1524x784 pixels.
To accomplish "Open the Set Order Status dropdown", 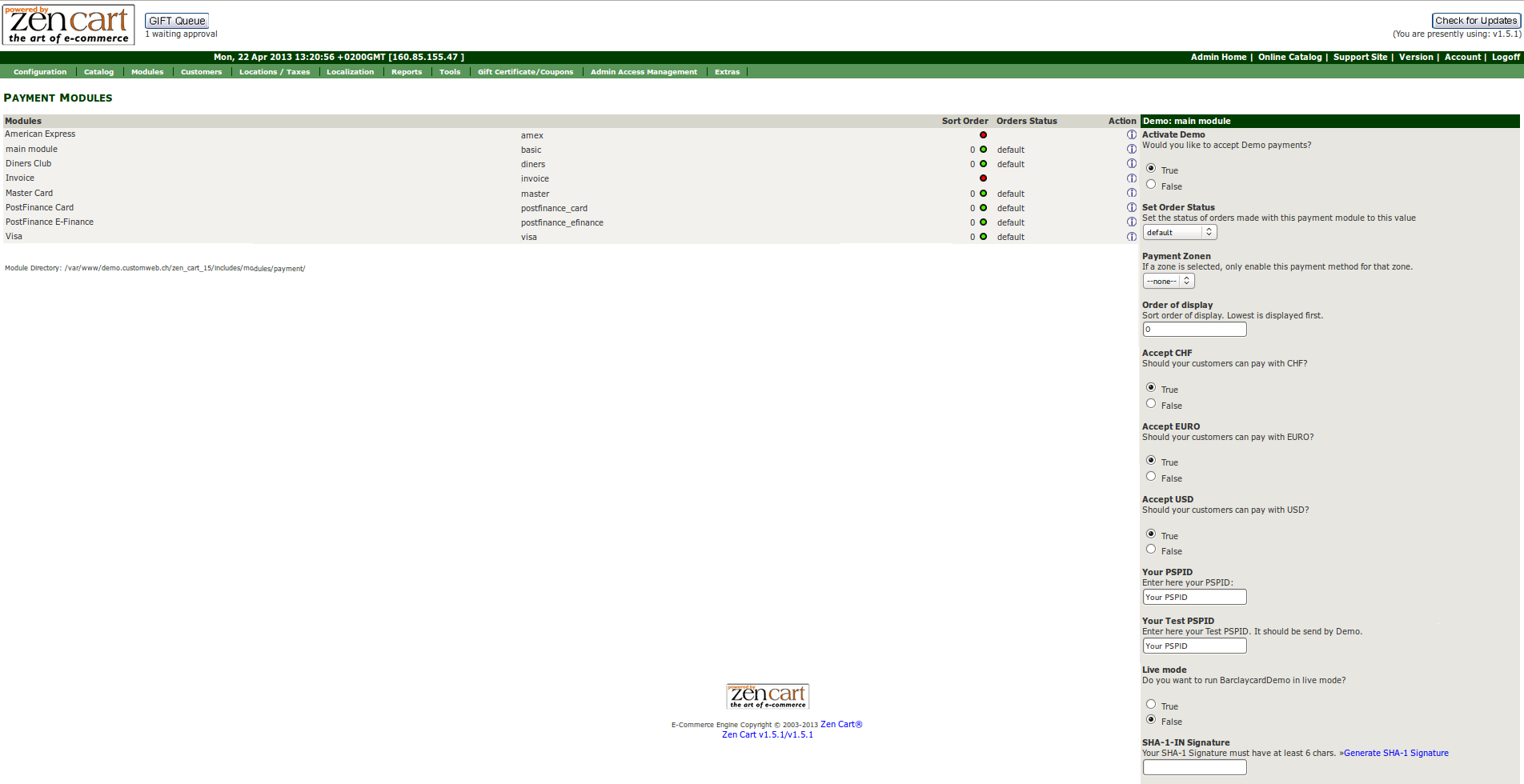I will pos(1179,232).
